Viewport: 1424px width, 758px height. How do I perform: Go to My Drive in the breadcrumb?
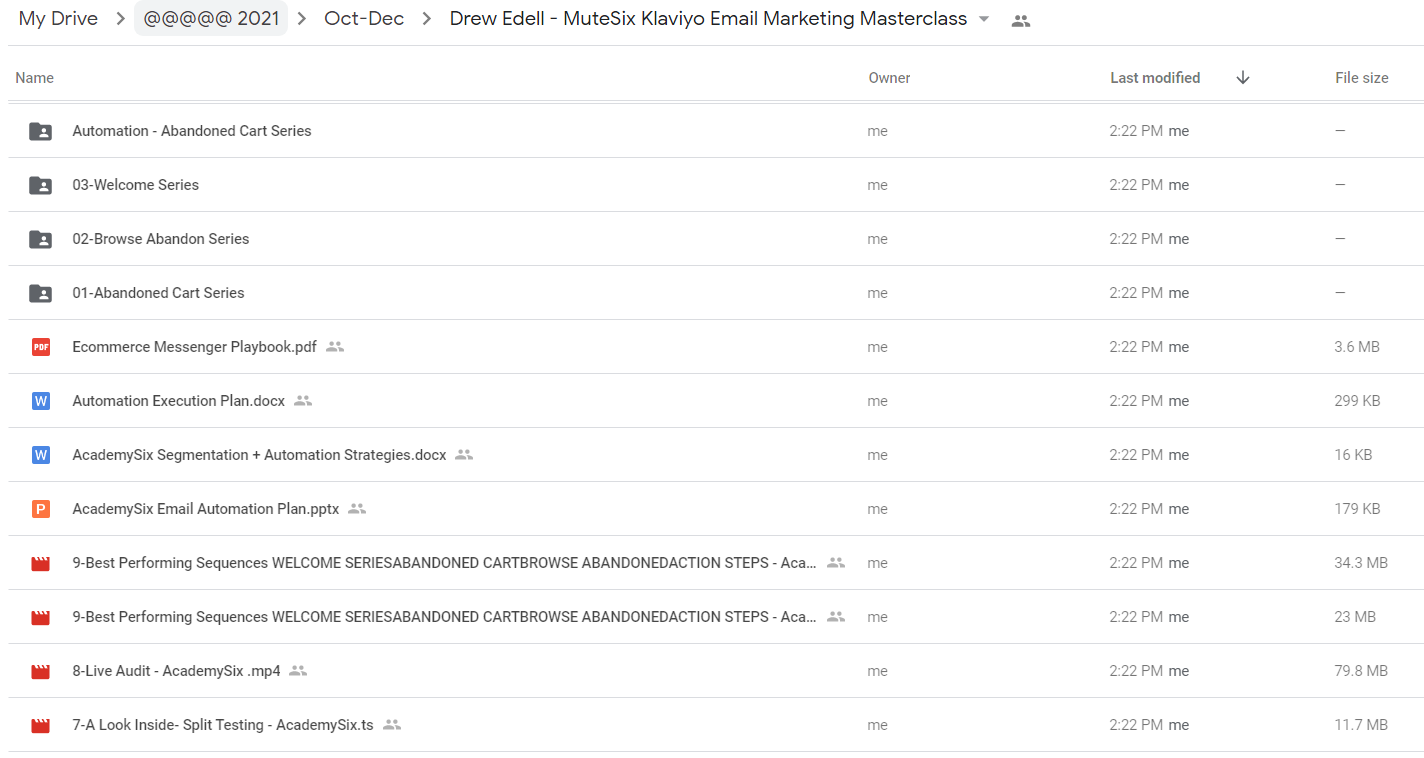click(x=58, y=19)
